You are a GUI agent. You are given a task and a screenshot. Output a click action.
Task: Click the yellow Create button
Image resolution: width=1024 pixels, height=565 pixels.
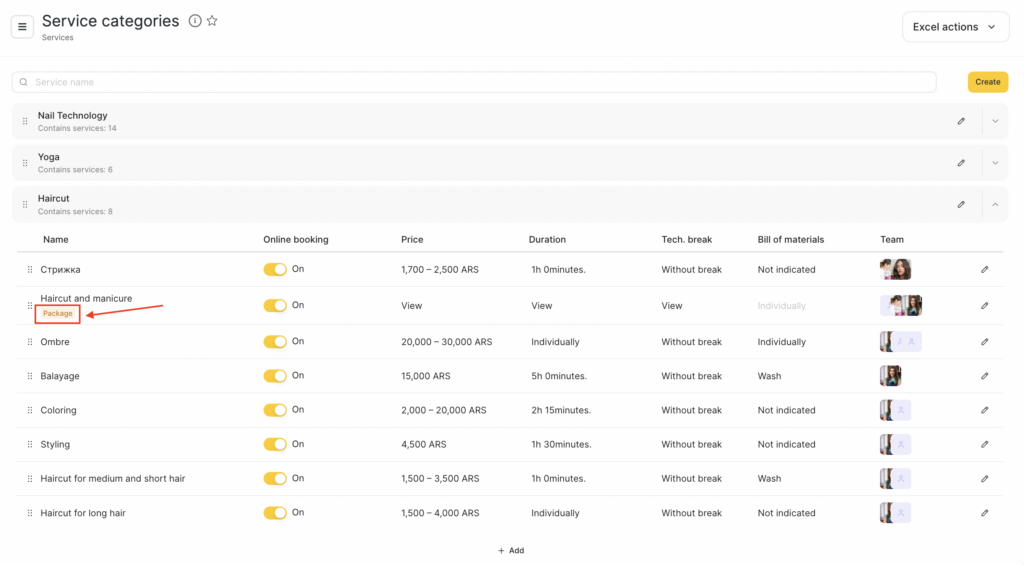[987, 82]
